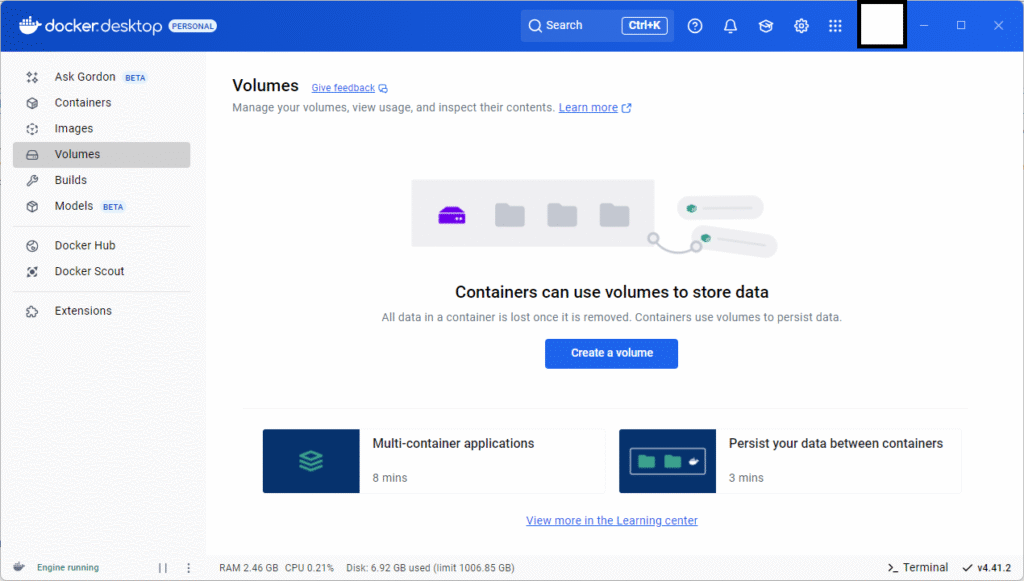Open the Terminal from status bar

point(918,567)
